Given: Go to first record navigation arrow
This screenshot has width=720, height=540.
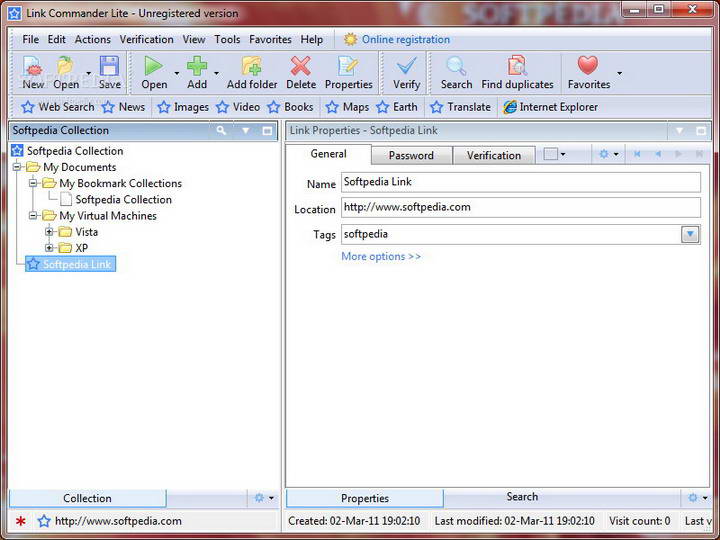Looking at the screenshot, I should [637, 154].
